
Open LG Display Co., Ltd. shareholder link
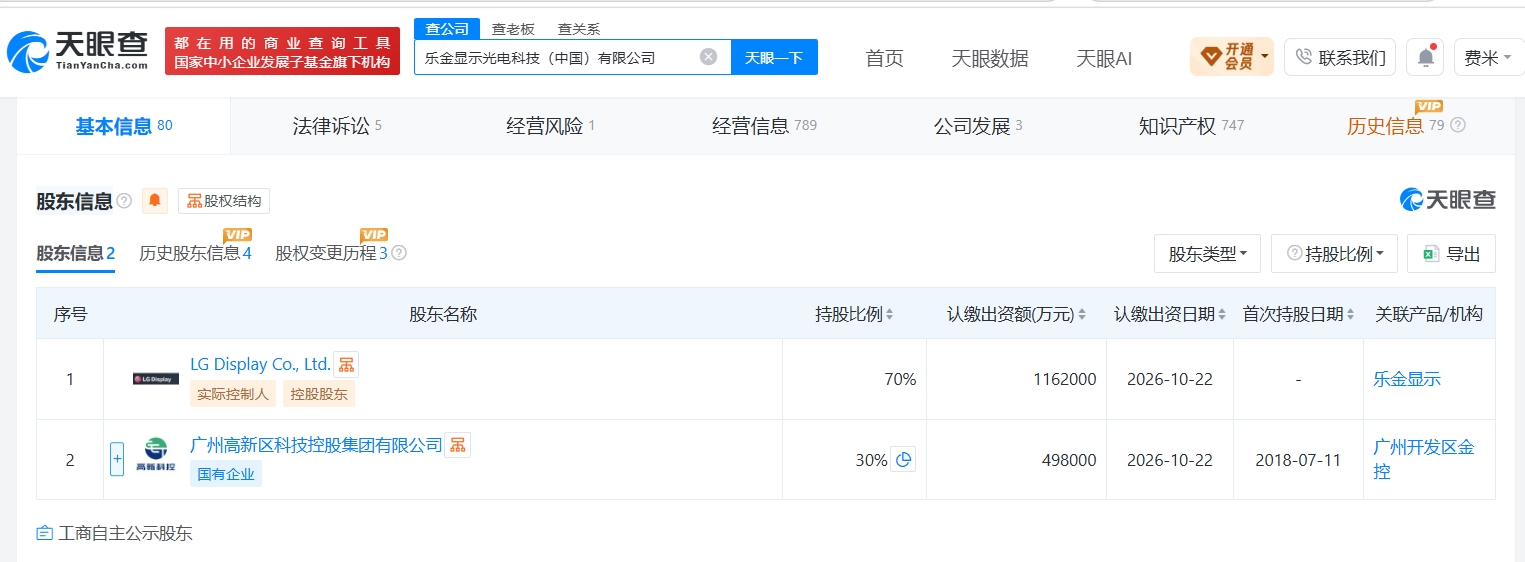click(x=260, y=364)
